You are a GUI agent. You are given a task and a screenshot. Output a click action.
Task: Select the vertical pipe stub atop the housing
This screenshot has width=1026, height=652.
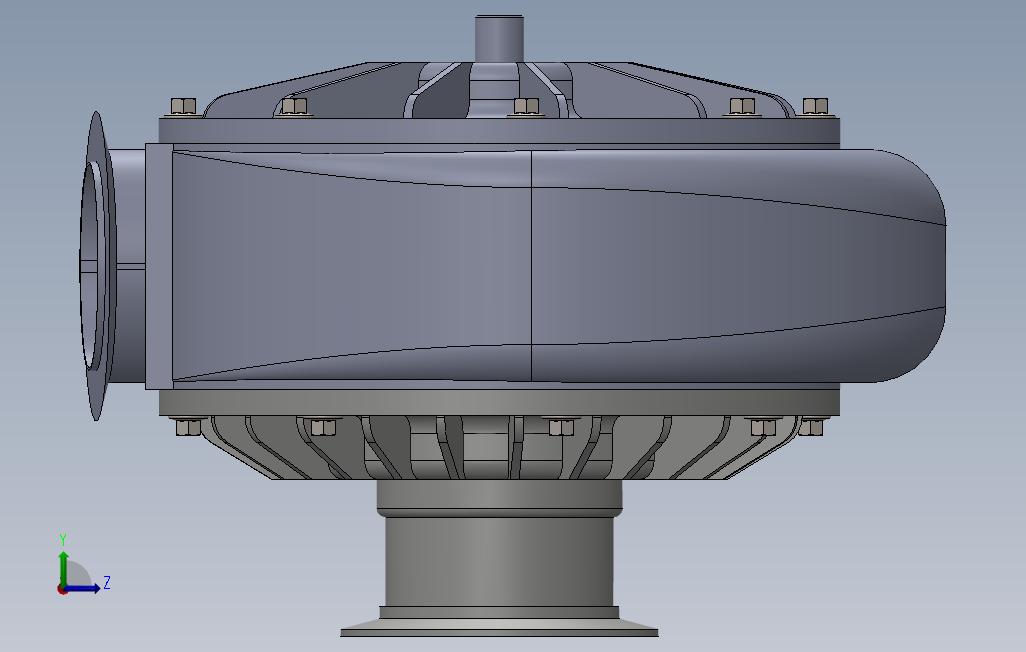499,38
